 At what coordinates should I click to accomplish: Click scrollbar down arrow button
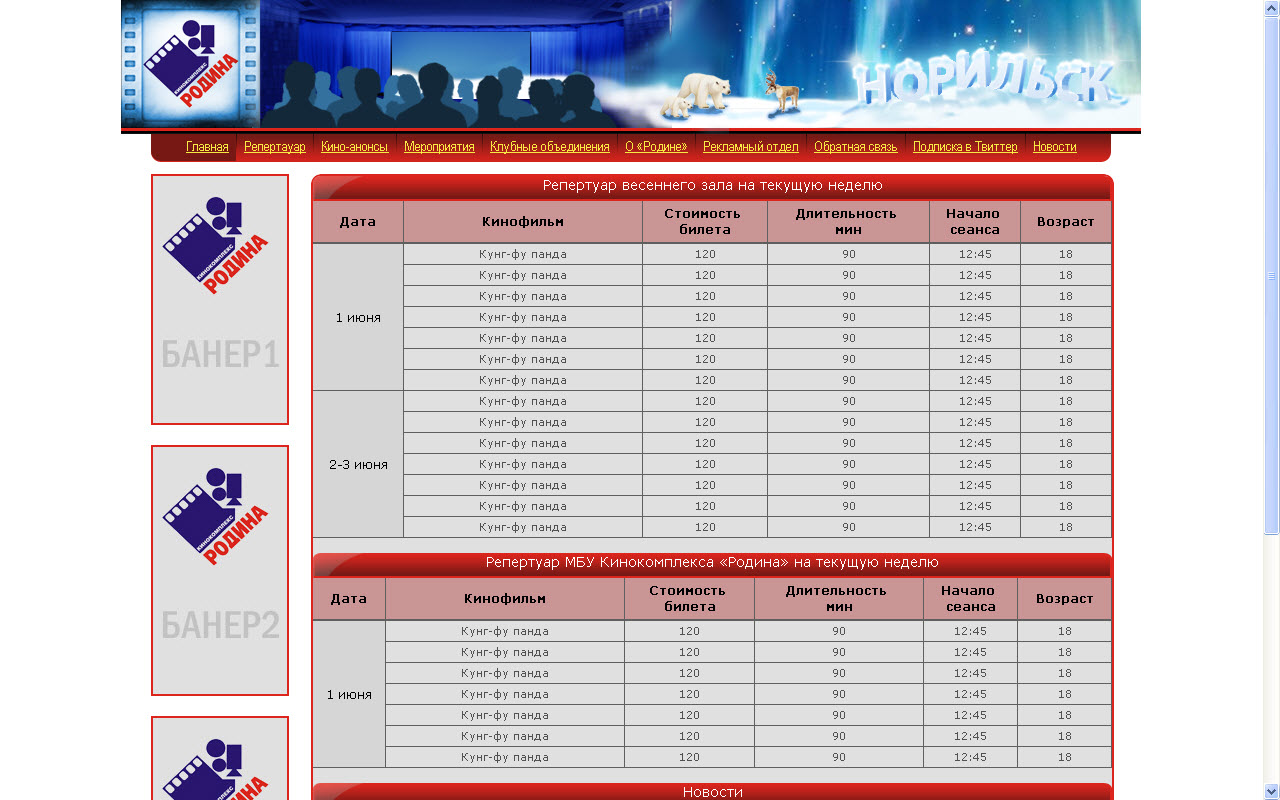click(x=1271, y=791)
